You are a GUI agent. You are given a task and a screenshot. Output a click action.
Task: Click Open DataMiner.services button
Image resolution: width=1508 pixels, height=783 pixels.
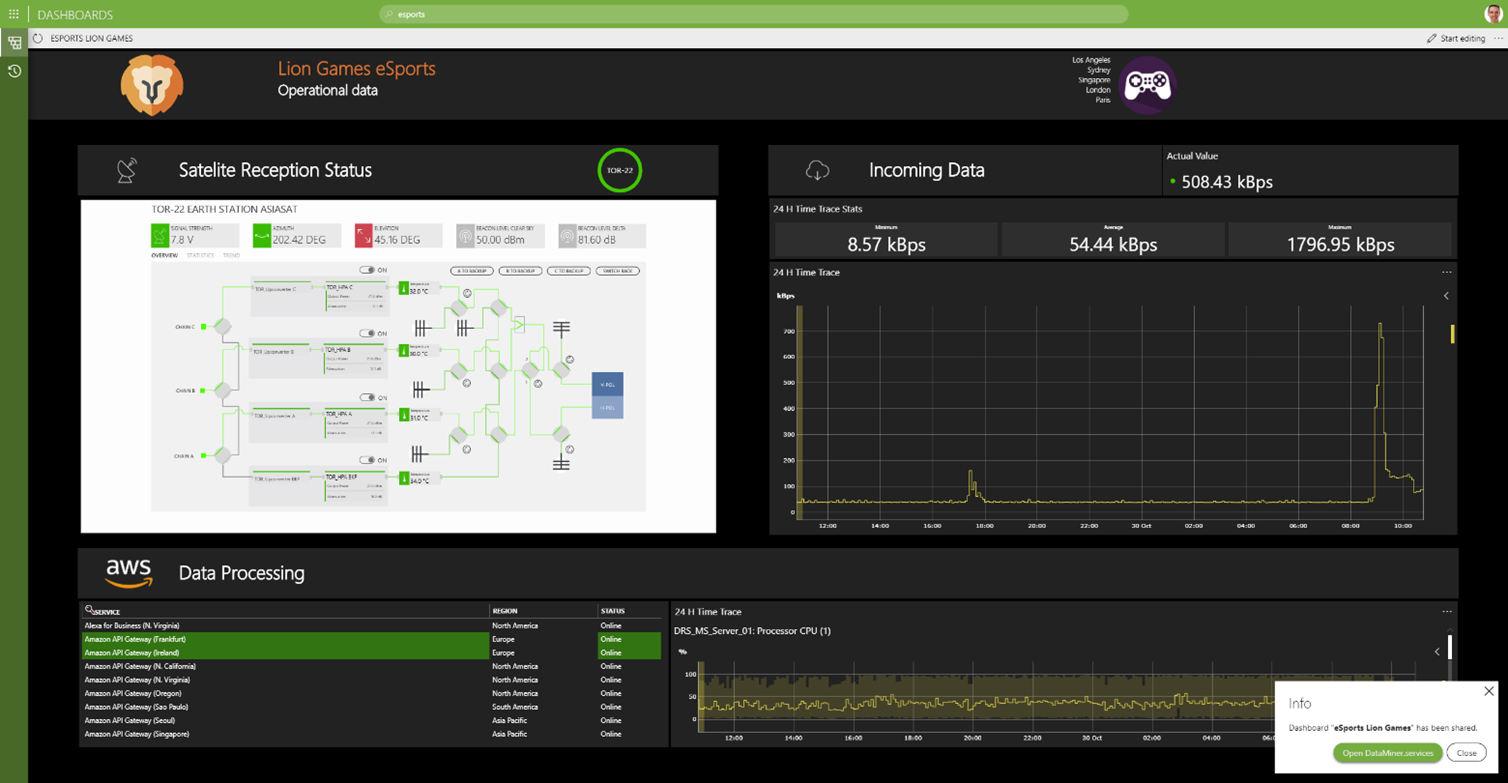coord(1387,753)
